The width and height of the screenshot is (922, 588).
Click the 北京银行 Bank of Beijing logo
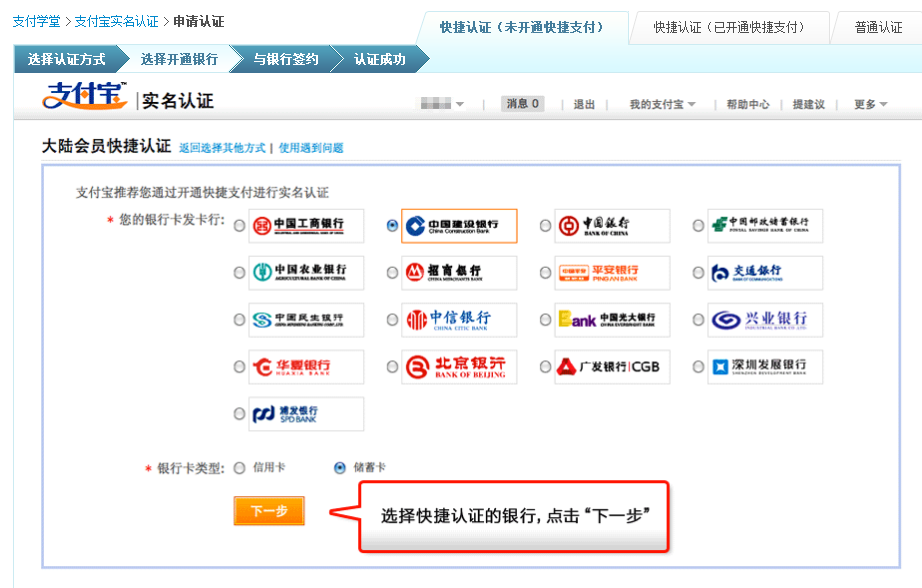[x=459, y=367]
